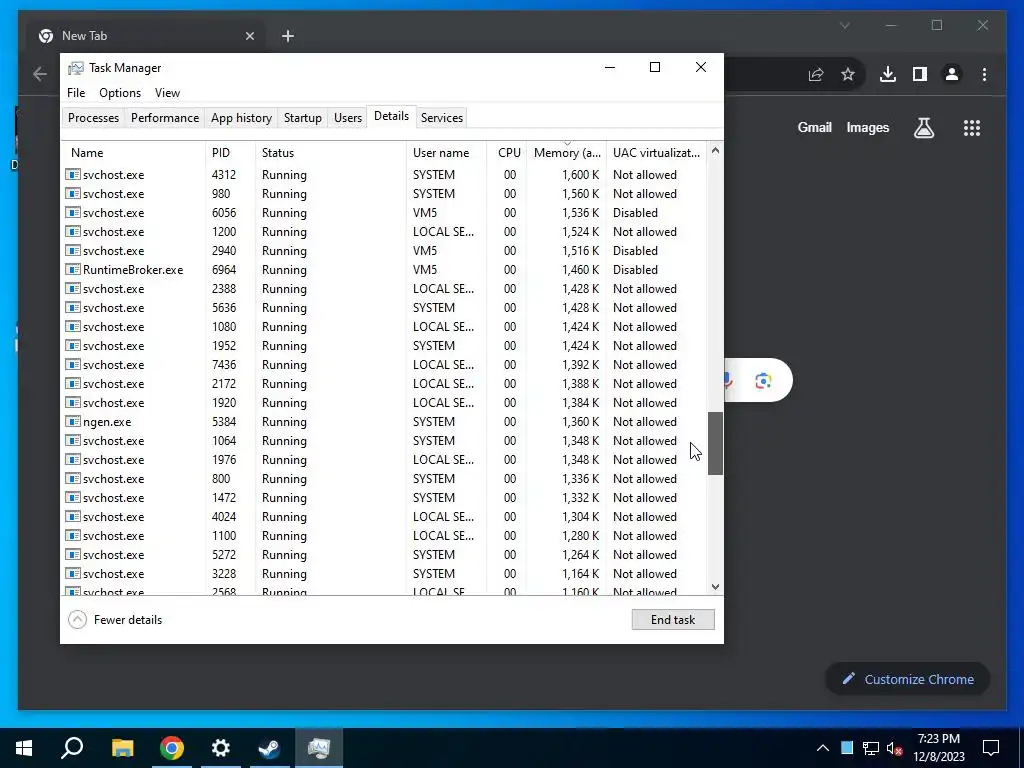Sort by UAC virtualization column header

(656, 153)
